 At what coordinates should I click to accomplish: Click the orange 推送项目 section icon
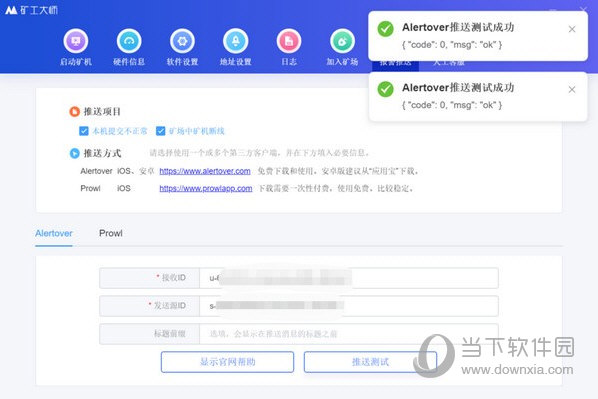pyautogui.click(x=74, y=111)
